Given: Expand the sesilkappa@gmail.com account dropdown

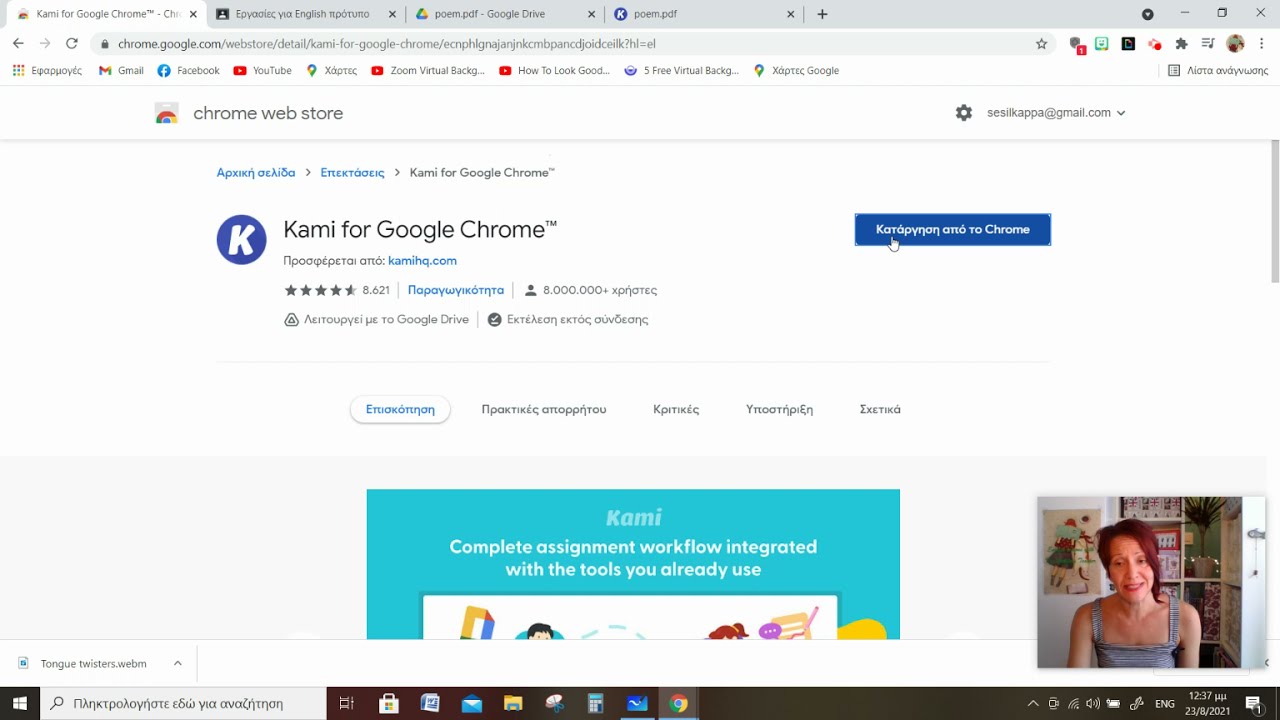Looking at the screenshot, I should point(1056,113).
